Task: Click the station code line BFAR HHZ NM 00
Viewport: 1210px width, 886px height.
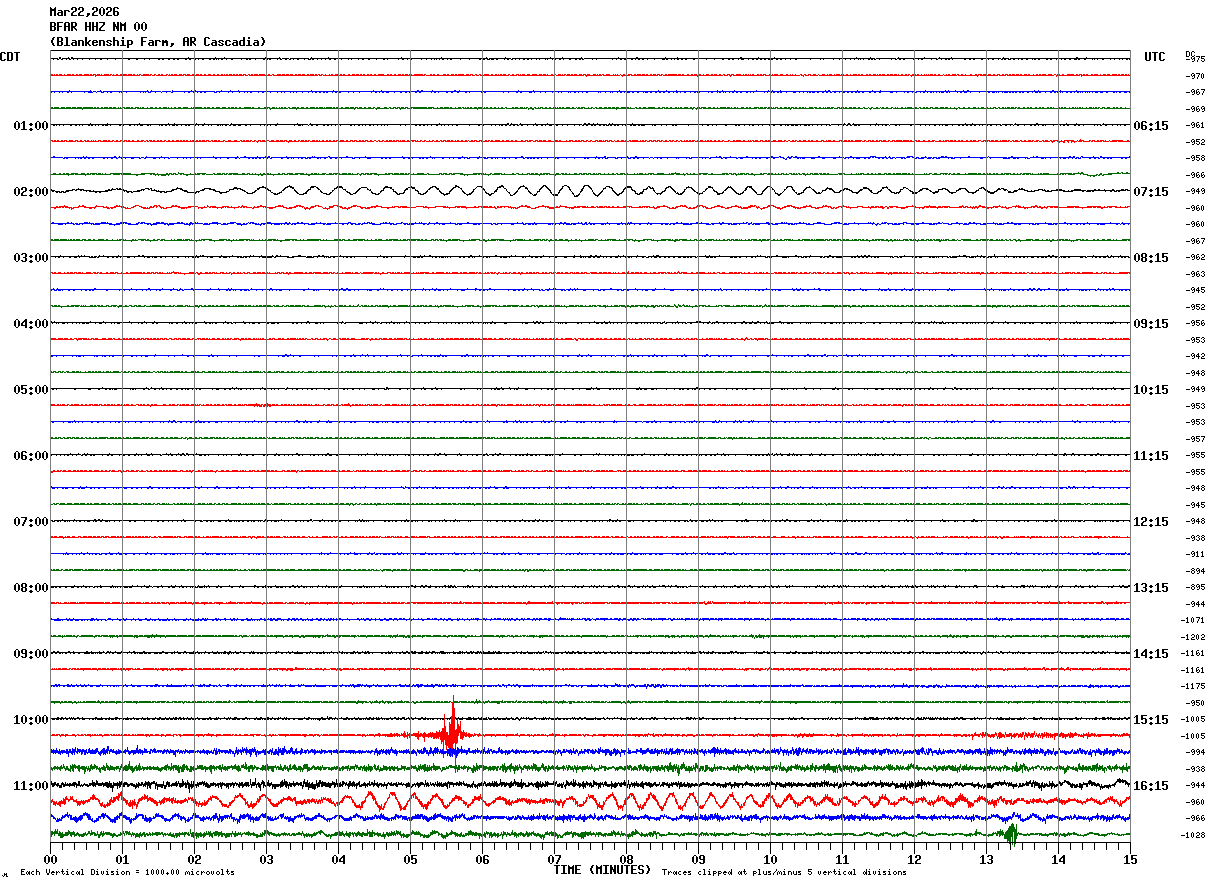Action: click(x=98, y=27)
